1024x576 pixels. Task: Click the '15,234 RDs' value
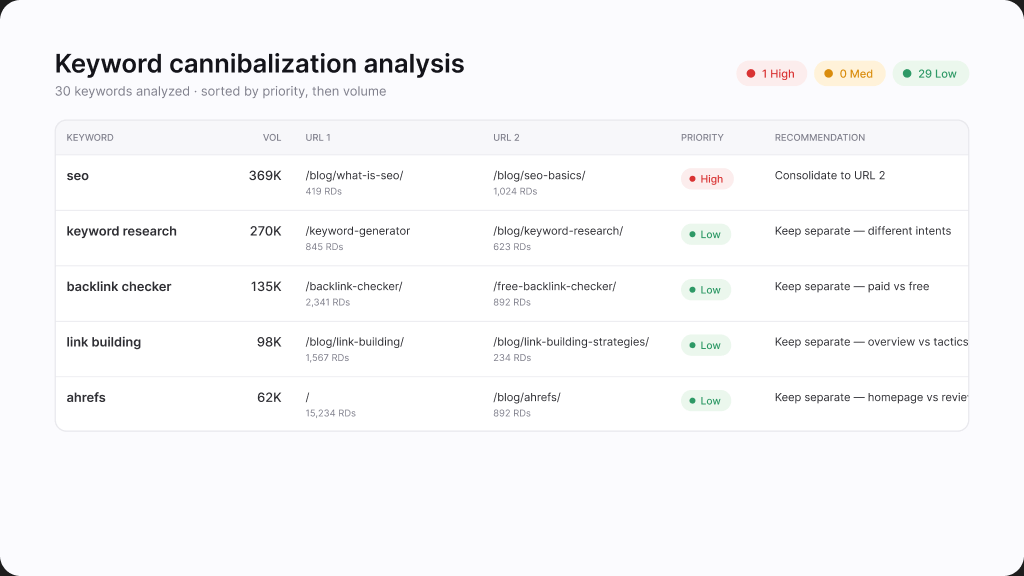tap(330, 414)
